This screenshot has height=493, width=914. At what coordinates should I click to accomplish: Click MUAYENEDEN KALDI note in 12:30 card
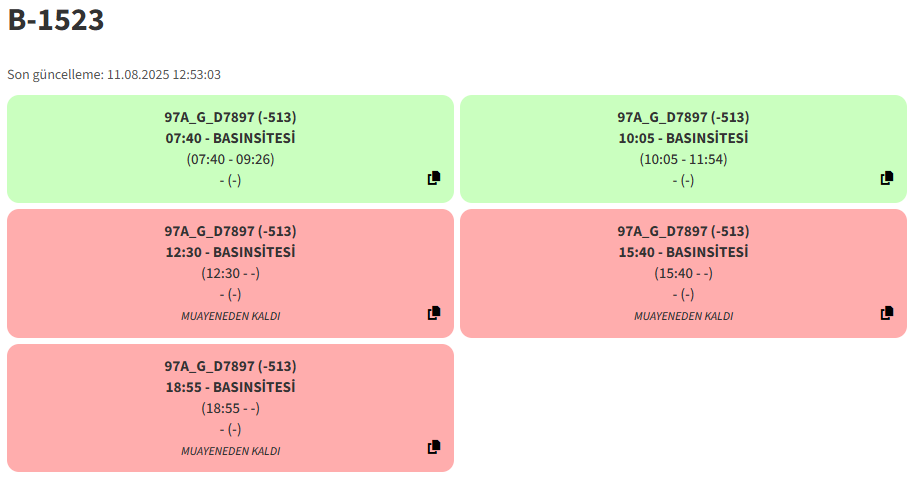[x=230, y=316]
